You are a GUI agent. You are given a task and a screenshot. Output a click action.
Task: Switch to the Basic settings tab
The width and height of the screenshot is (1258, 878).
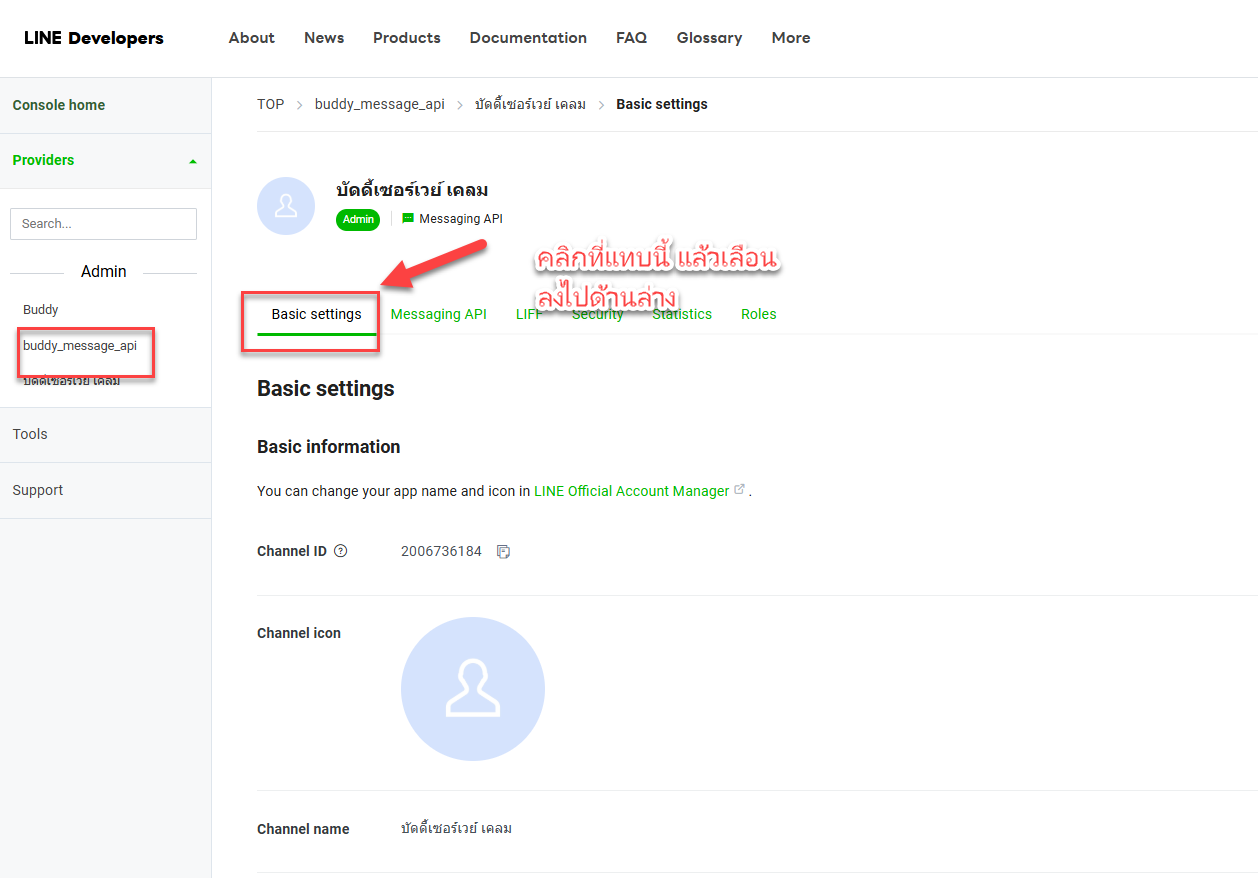316,314
